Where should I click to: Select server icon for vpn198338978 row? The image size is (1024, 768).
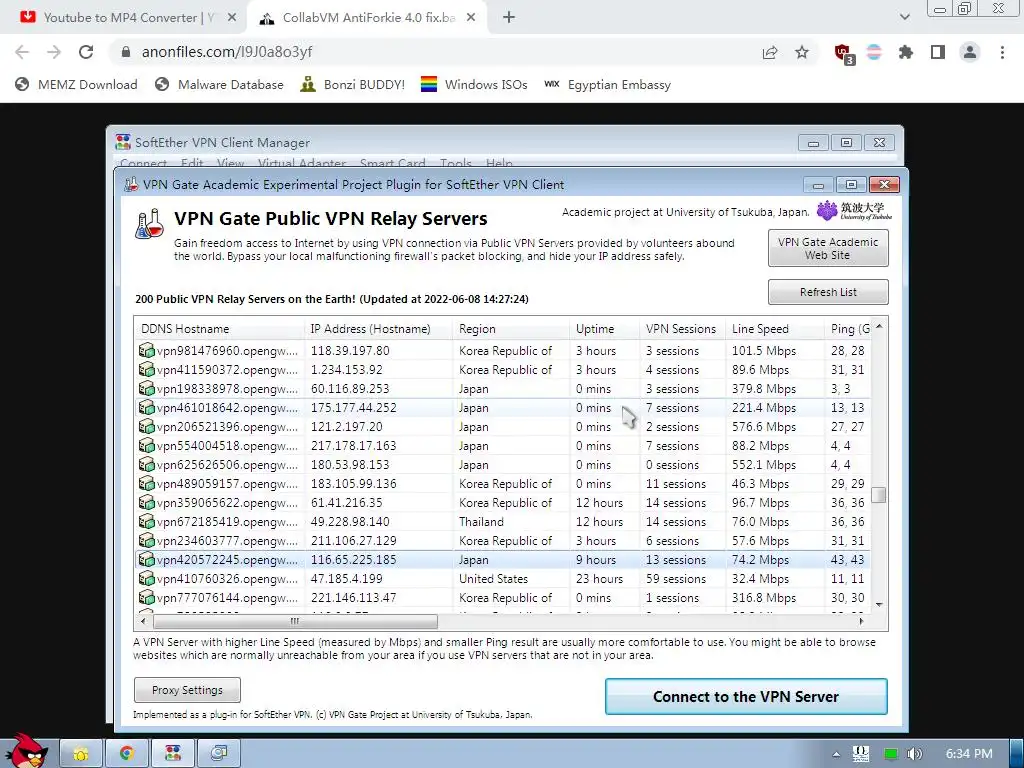point(146,389)
